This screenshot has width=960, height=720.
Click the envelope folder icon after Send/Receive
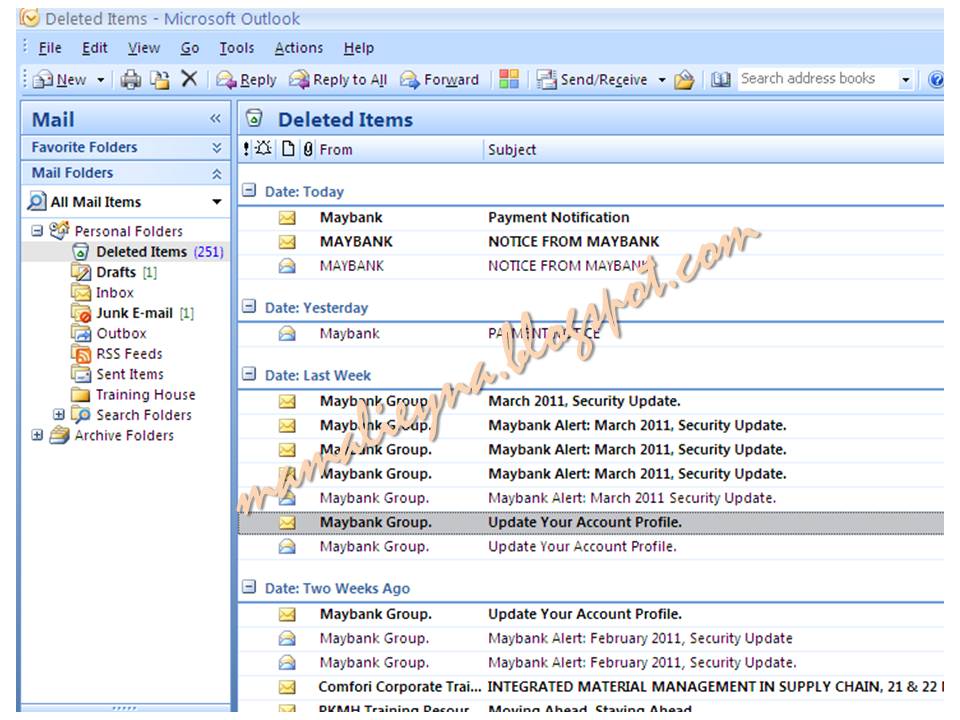[x=684, y=80]
